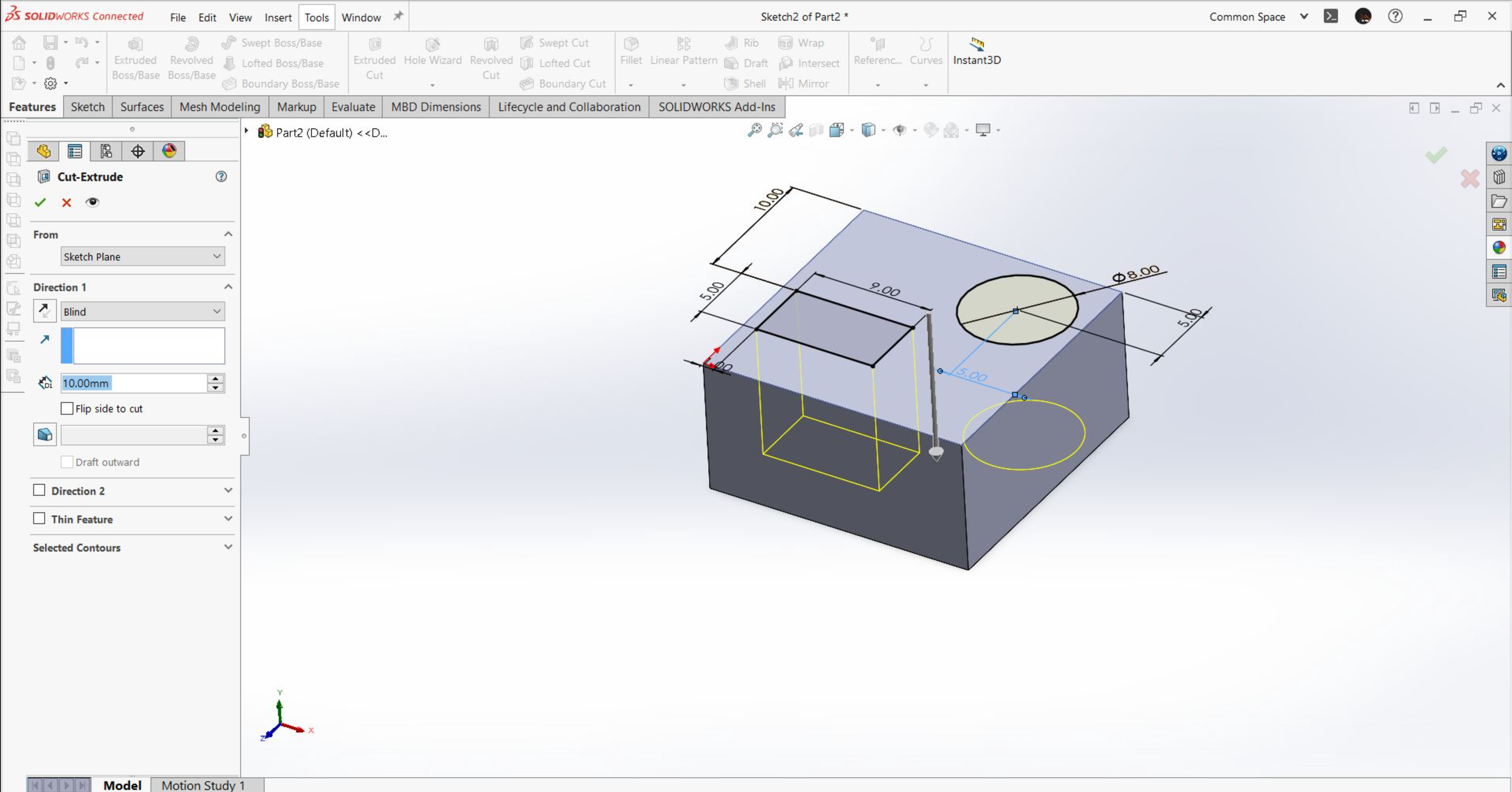Screen dimensions: 1512x792
Task: Open the Insert menu
Action: 278,18
